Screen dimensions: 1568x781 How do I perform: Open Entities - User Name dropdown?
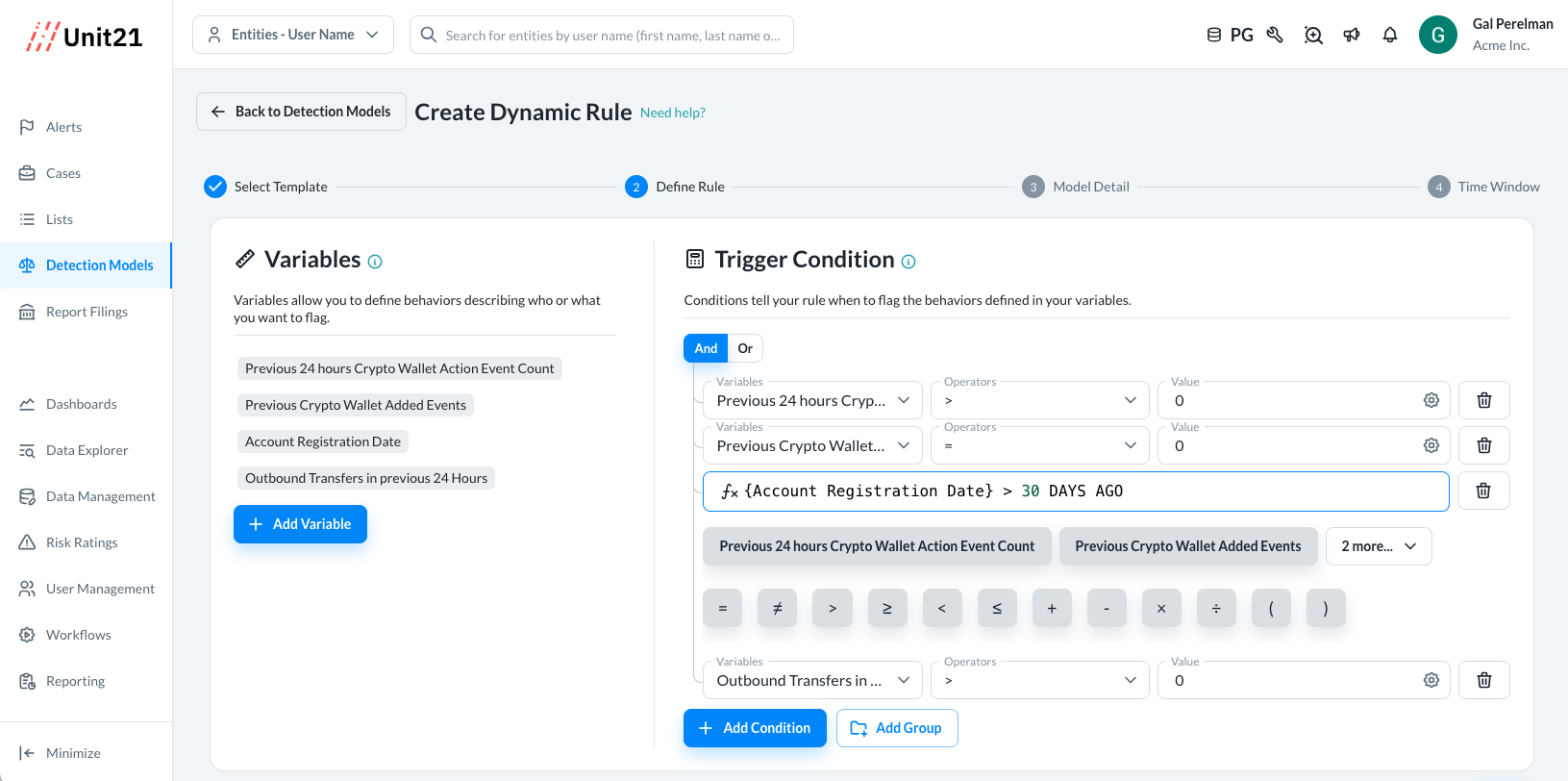click(x=293, y=35)
